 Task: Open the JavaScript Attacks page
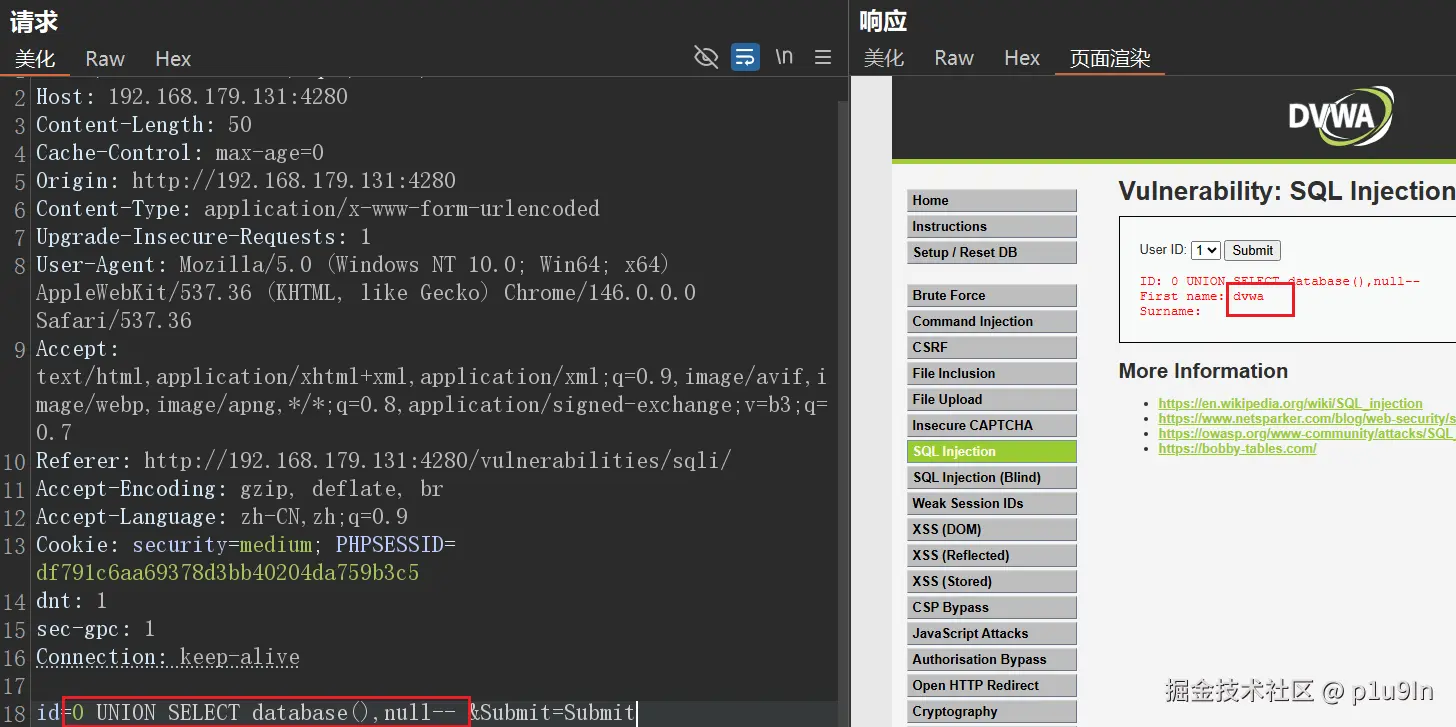point(992,633)
